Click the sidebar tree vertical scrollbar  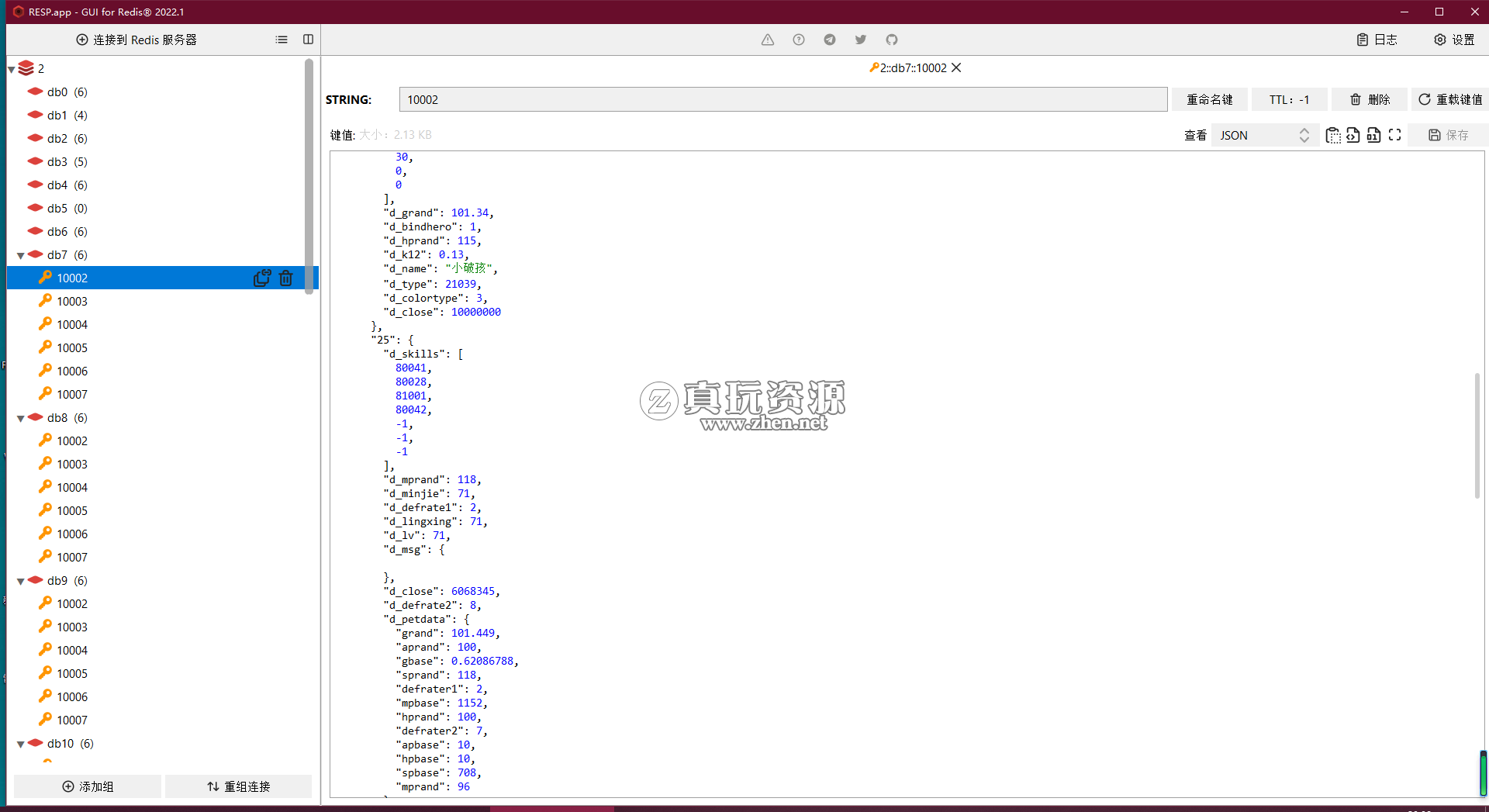pos(309,177)
